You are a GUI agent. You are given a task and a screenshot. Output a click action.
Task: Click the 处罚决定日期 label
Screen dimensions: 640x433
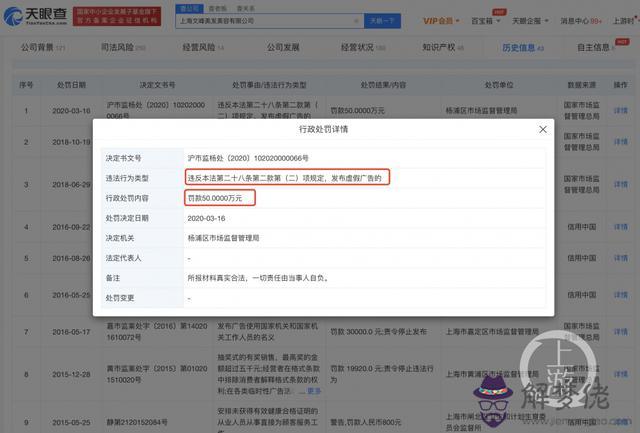click(127, 218)
